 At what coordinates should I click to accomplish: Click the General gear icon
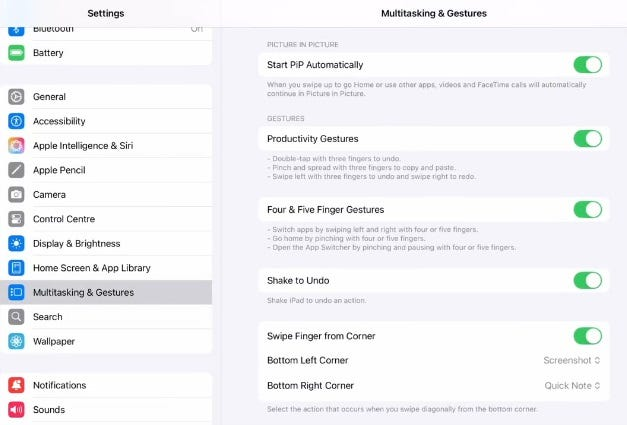[x=16, y=97]
